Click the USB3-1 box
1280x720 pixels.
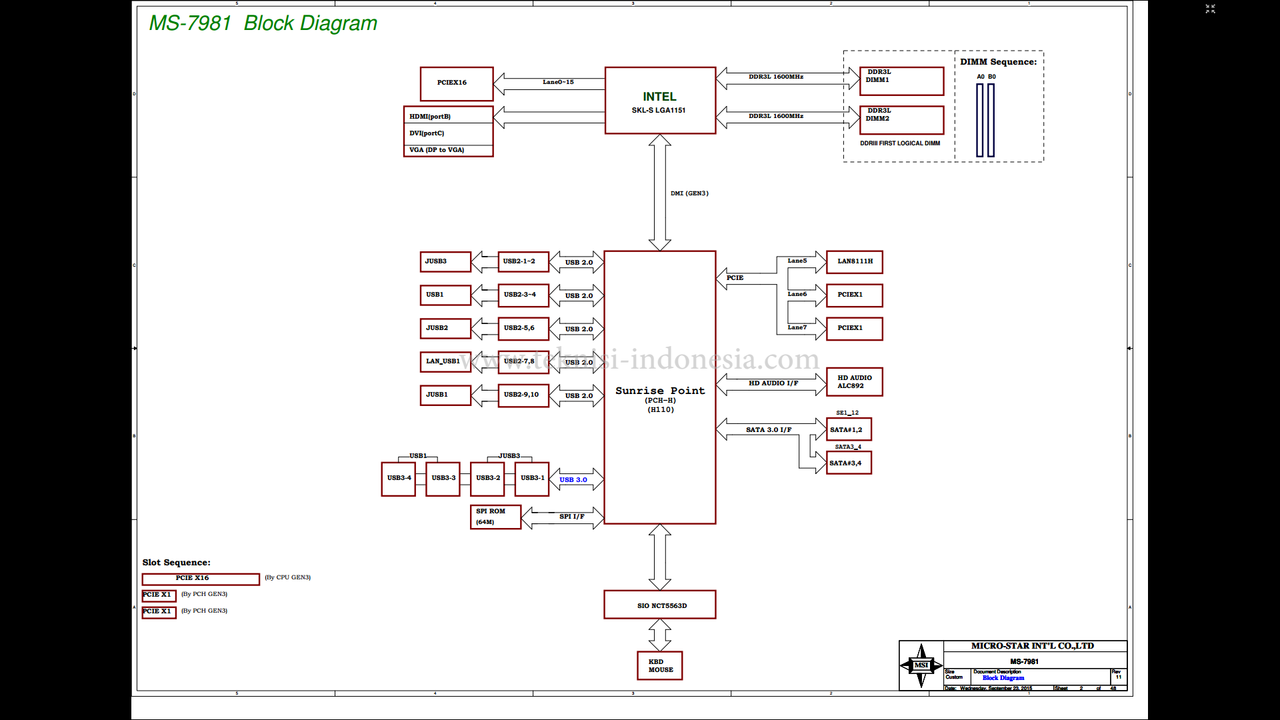pos(532,478)
